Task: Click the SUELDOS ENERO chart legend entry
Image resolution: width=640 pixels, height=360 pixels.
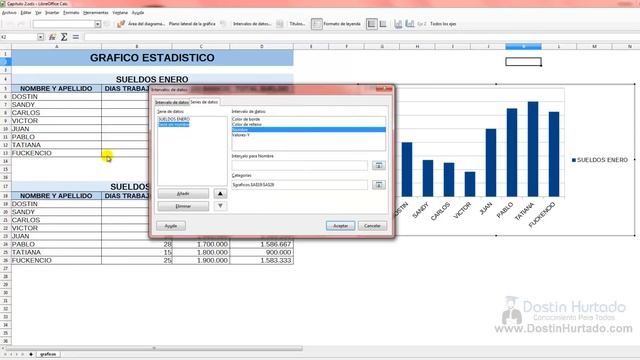Action: pos(600,160)
